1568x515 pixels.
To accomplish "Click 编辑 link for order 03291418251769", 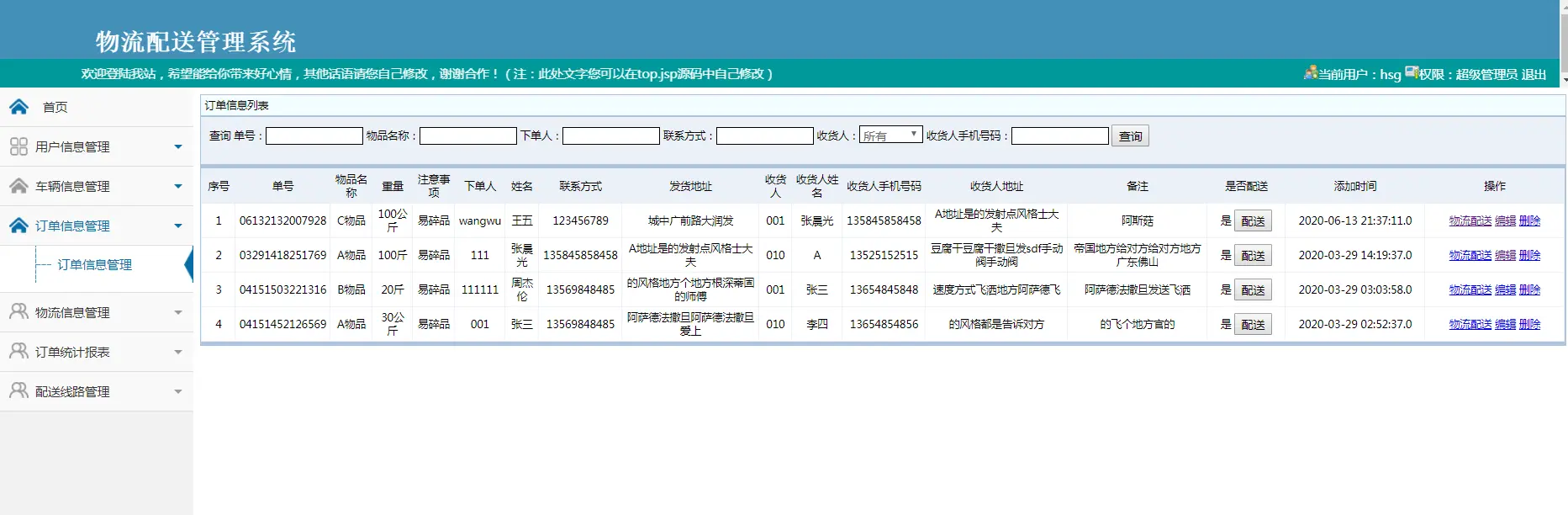I will (1506, 255).
